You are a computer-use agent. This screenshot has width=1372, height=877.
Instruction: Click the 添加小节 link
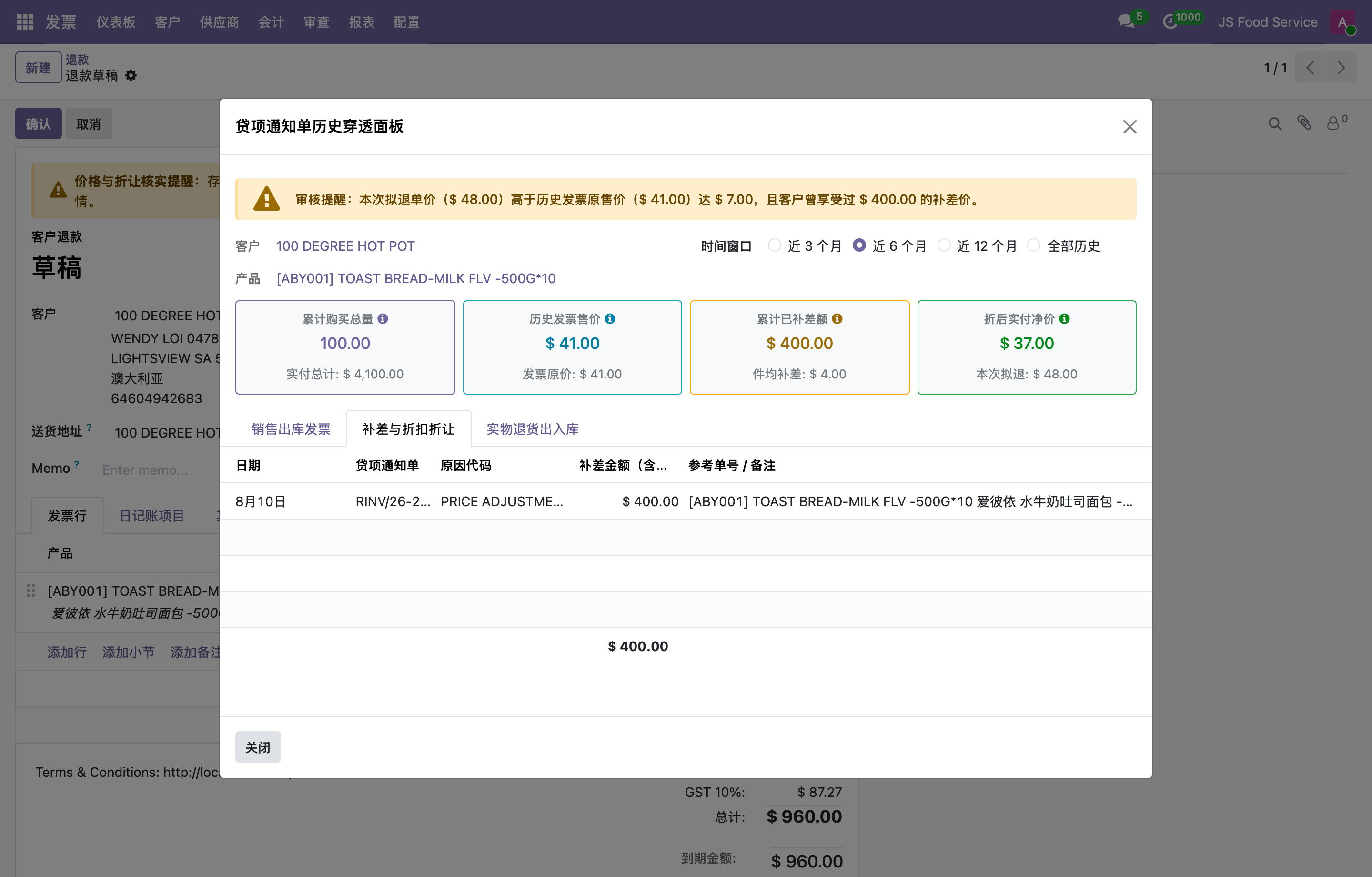pos(128,652)
